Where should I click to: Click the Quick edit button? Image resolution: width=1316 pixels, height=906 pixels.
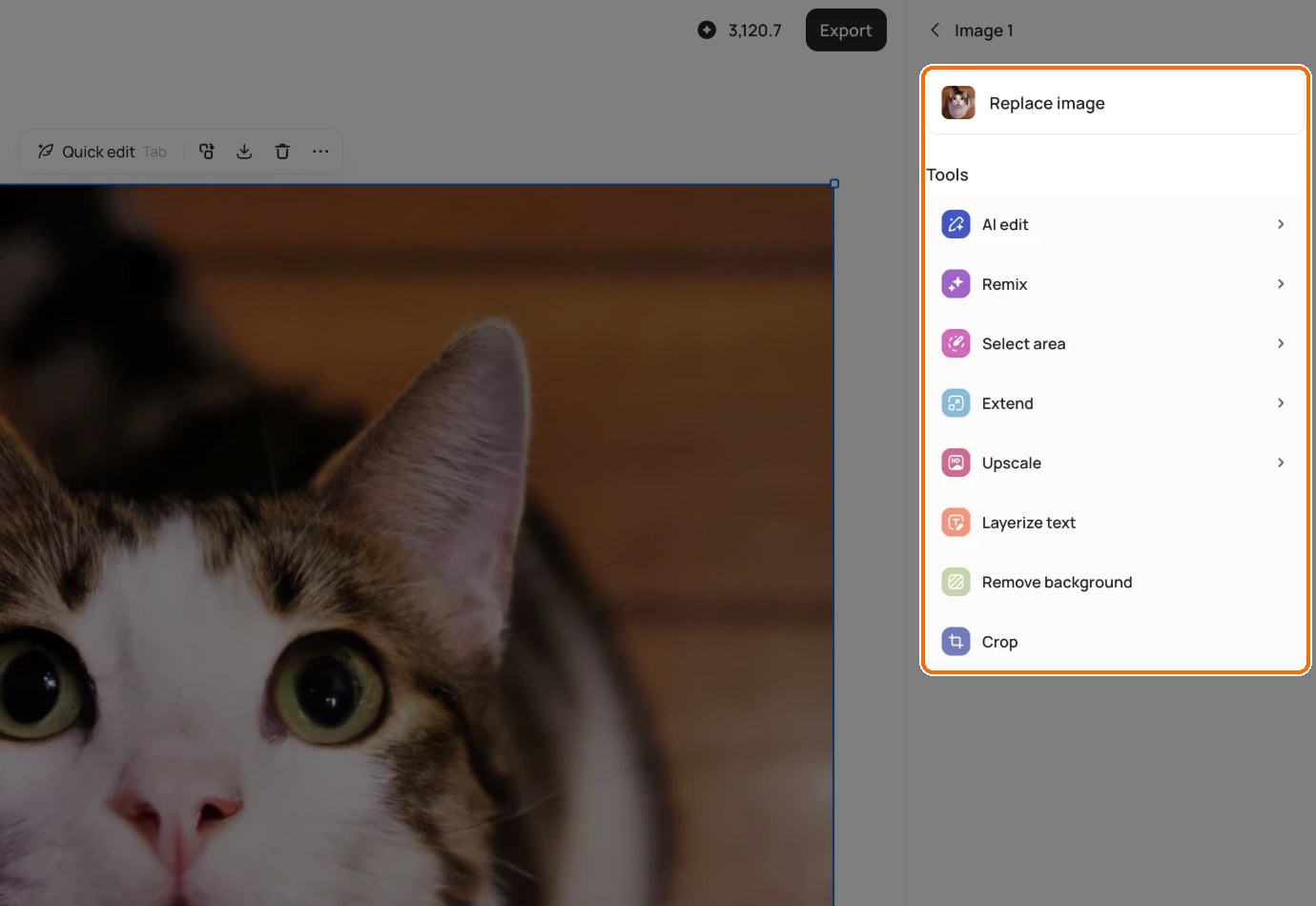(x=102, y=152)
